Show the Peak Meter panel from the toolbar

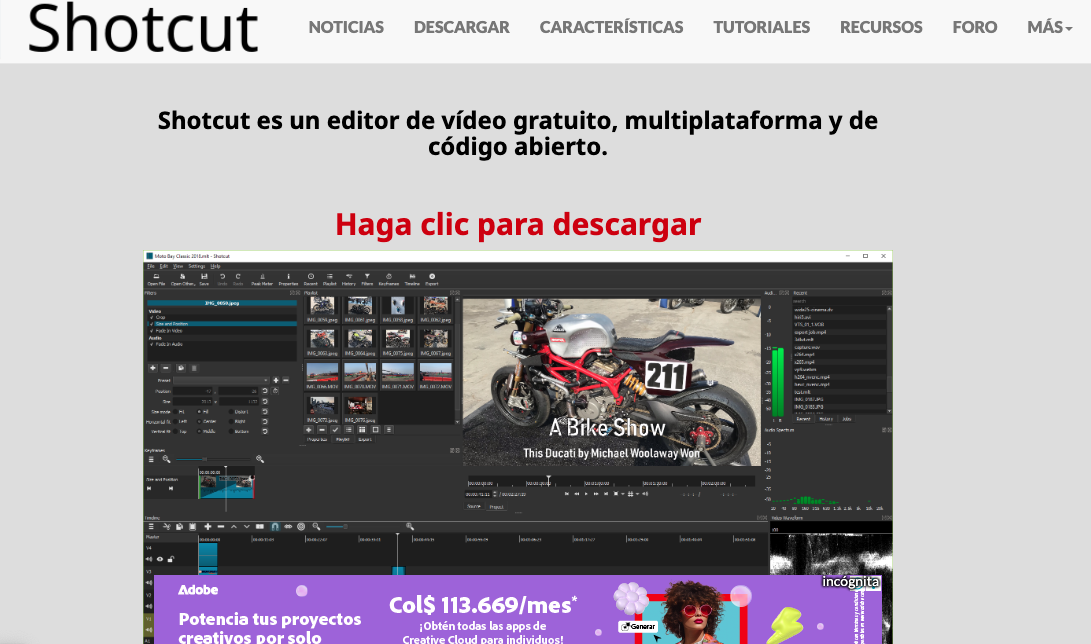pos(262,277)
